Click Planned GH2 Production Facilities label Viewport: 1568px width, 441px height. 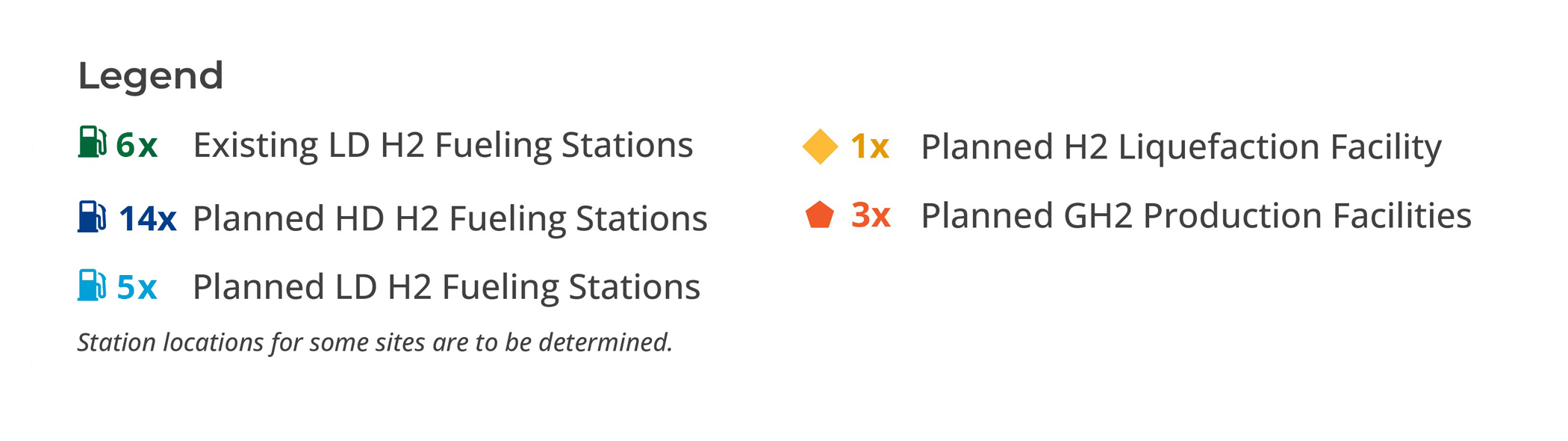click(x=1196, y=216)
